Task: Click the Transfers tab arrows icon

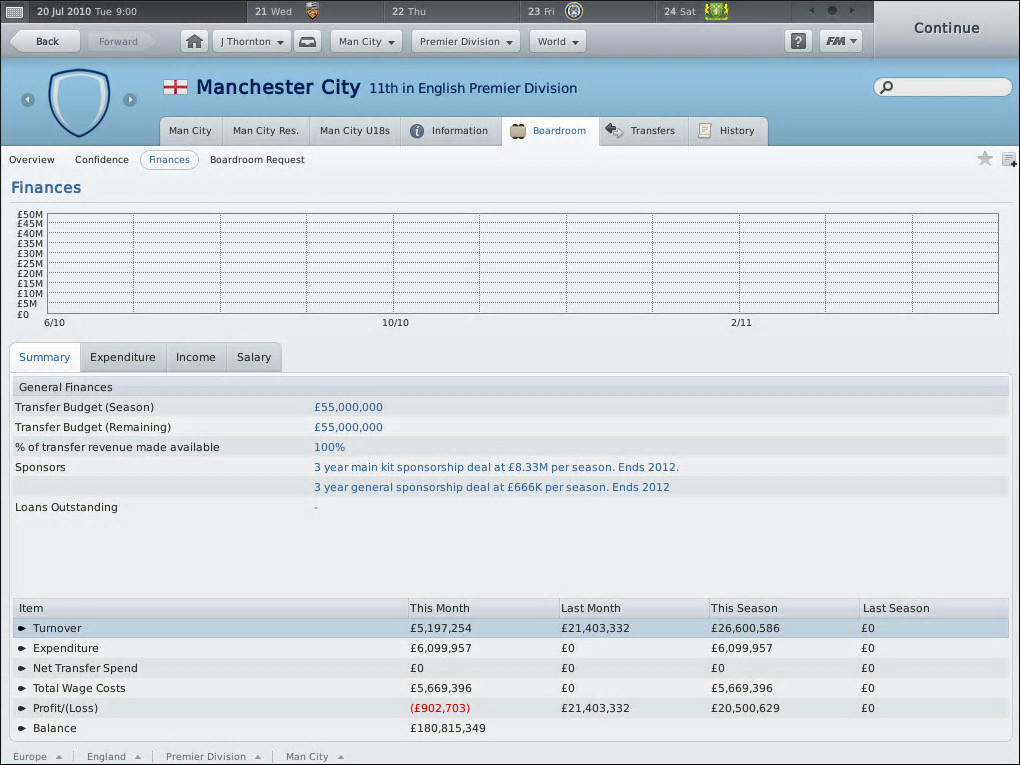Action: click(x=614, y=130)
